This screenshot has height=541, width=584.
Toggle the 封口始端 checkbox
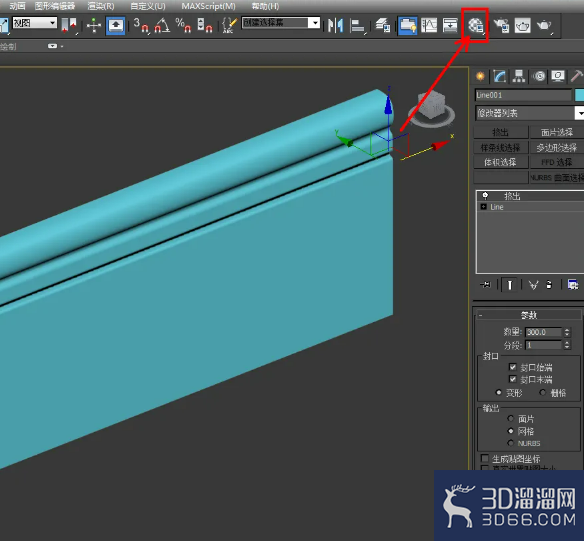pos(512,367)
